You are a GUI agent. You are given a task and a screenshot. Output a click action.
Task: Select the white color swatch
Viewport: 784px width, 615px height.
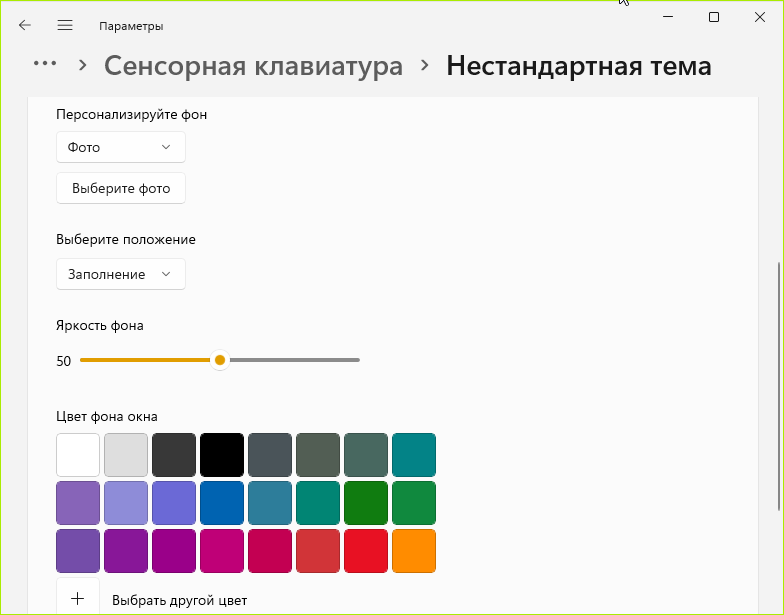click(x=78, y=455)
